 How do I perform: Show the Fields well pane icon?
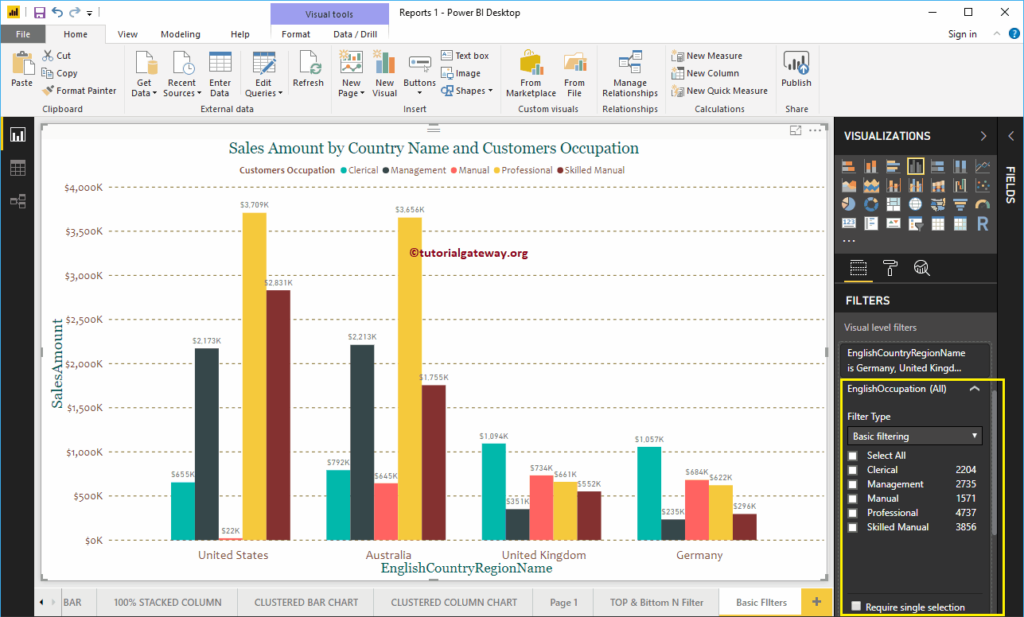point(858,268)
